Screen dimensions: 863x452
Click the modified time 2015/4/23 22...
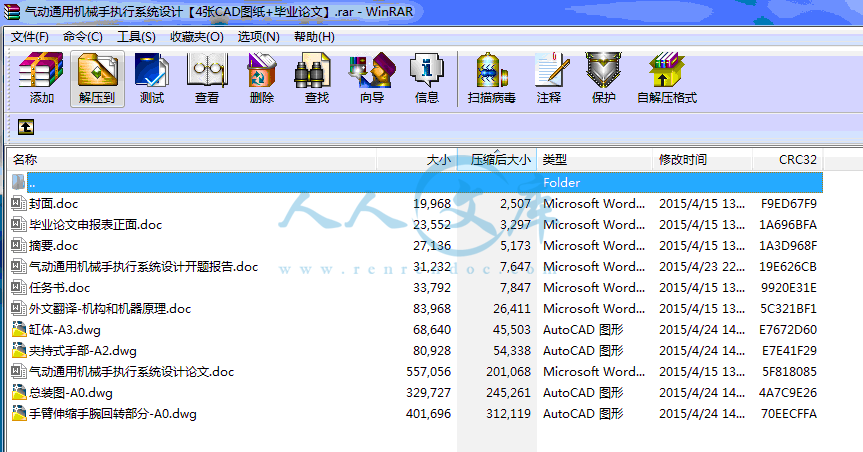(x=702, y=266)
